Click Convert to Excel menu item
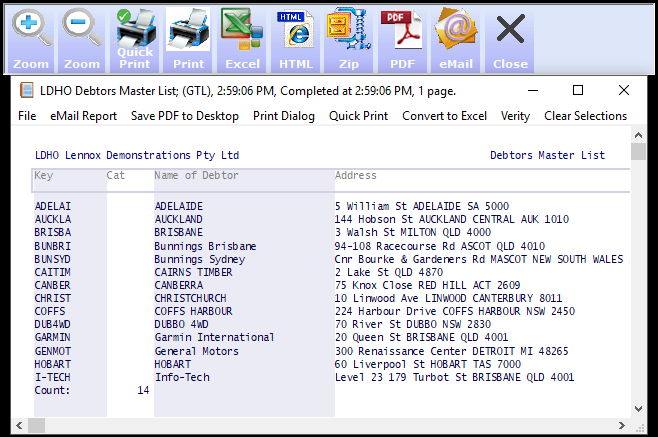This screenshot has width=658, height=437. point(444,116)
